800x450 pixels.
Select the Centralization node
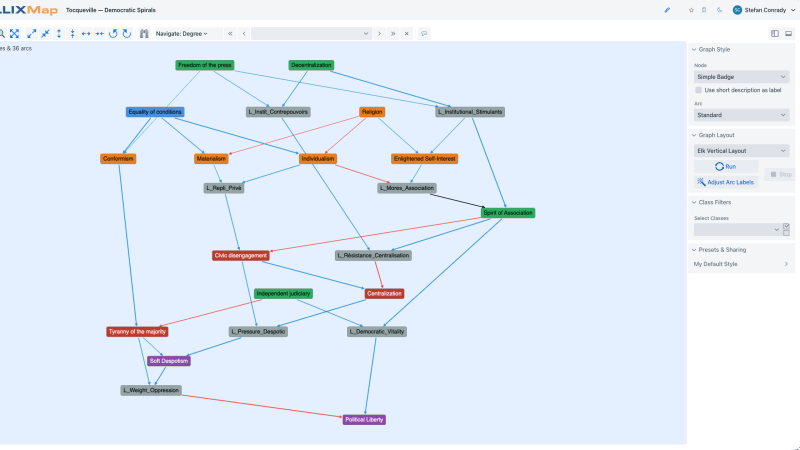click(x=384, y=294)
